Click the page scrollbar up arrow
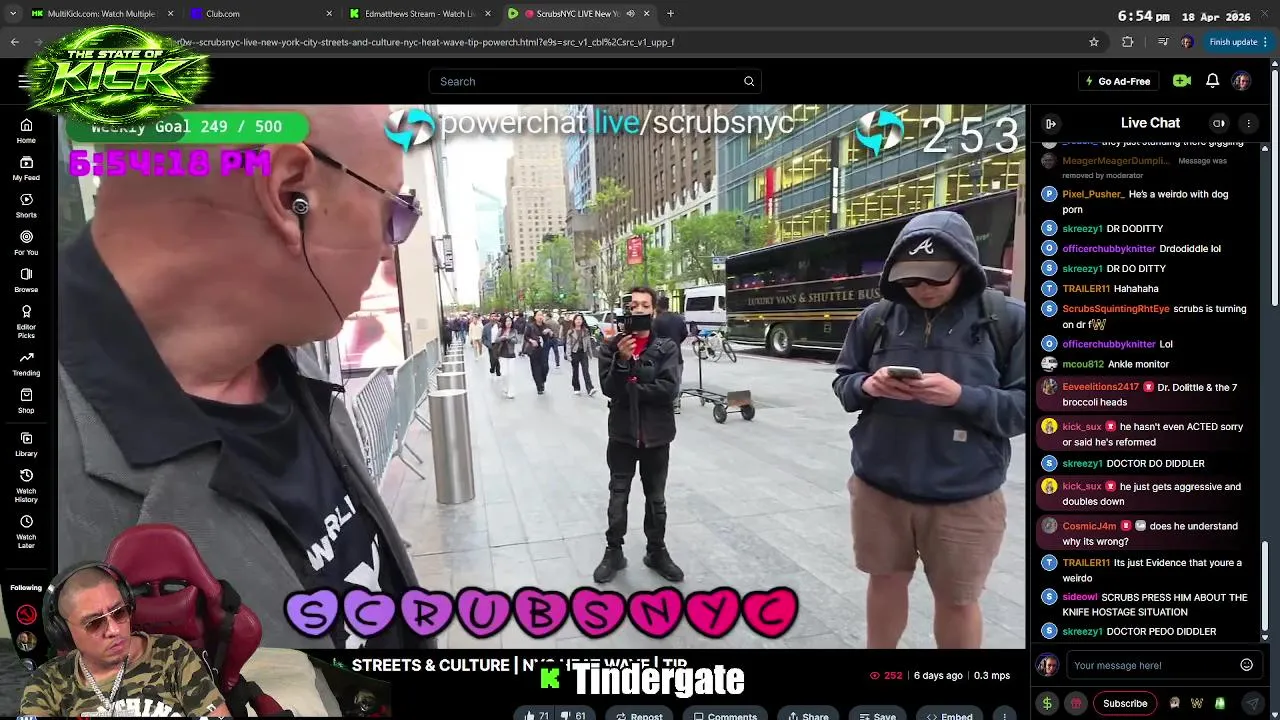Image resolution: width=1280 pixels, height=720 pixels. [1274, 65]
